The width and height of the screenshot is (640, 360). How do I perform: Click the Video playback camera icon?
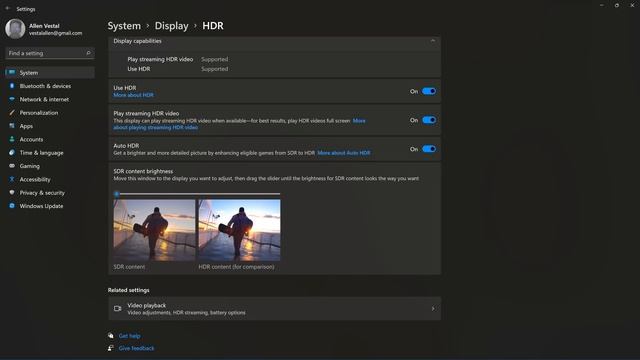click(x=118, y=309)
